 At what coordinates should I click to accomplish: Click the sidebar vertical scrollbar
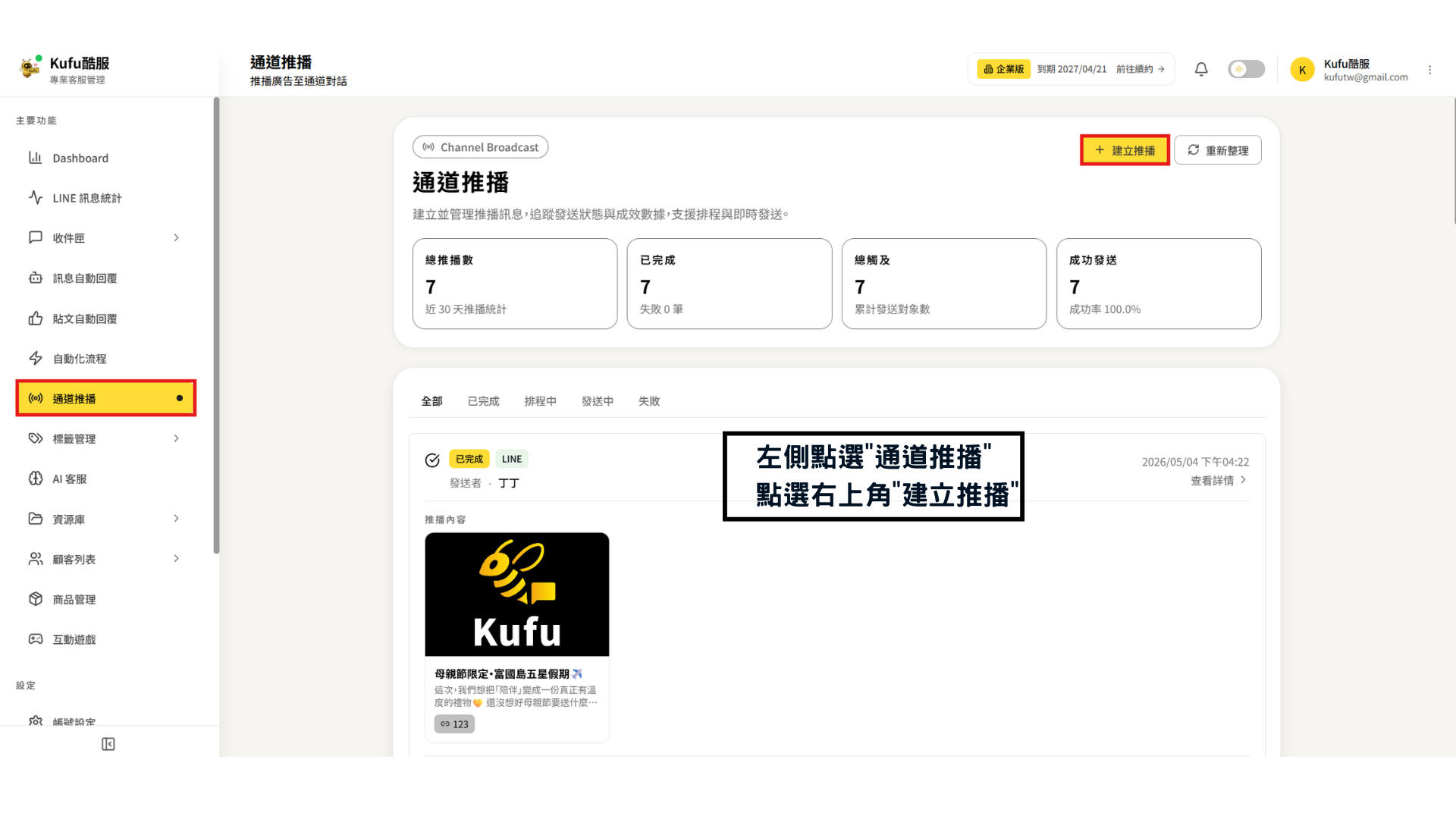[217, 326]
